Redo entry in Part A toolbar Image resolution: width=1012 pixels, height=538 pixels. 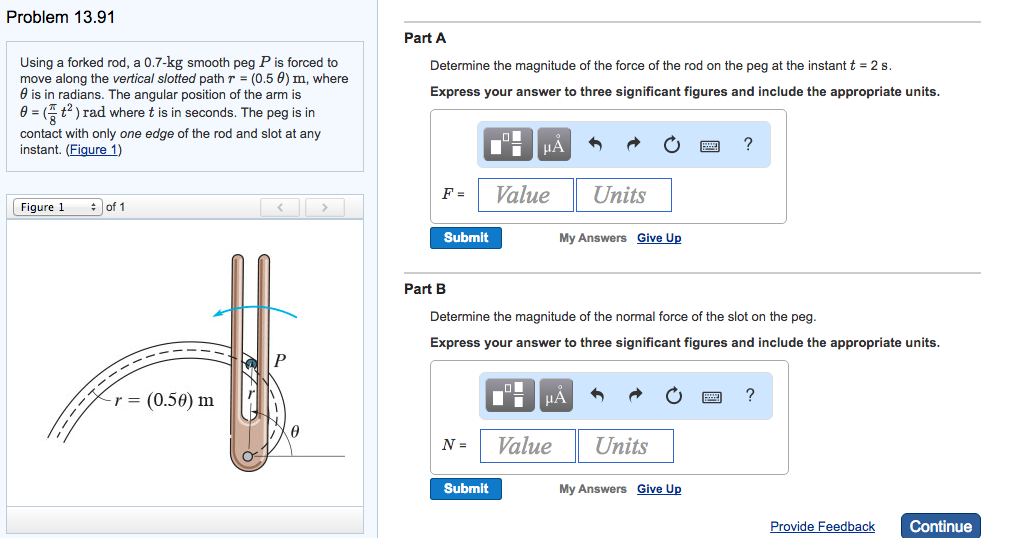click(x=633, y=145)
